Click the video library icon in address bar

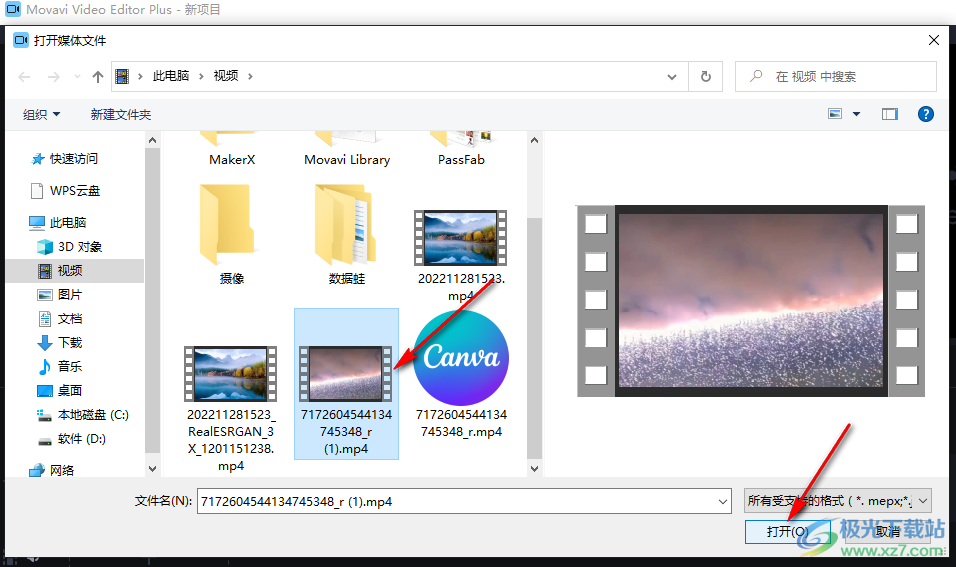click(123, 76)
